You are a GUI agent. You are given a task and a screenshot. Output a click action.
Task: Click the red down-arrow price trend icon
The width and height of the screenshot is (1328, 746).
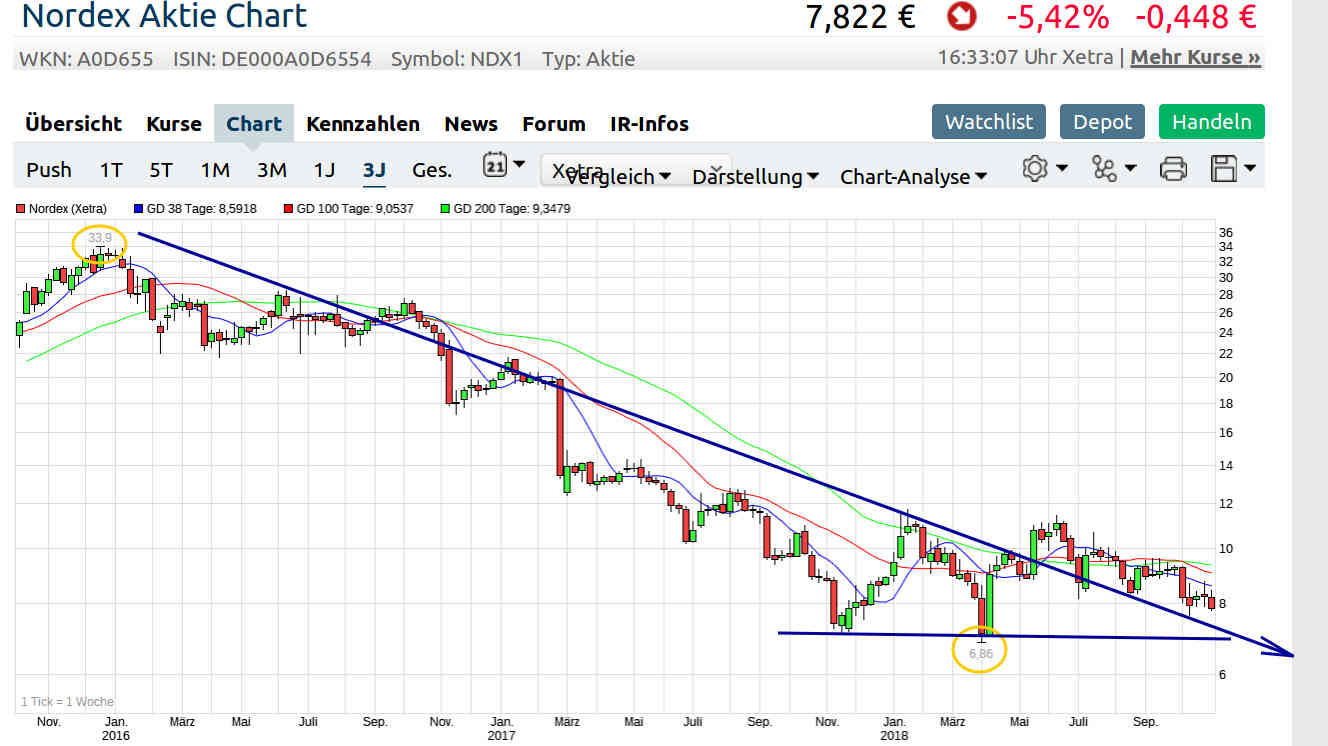(x=961, y=17)
